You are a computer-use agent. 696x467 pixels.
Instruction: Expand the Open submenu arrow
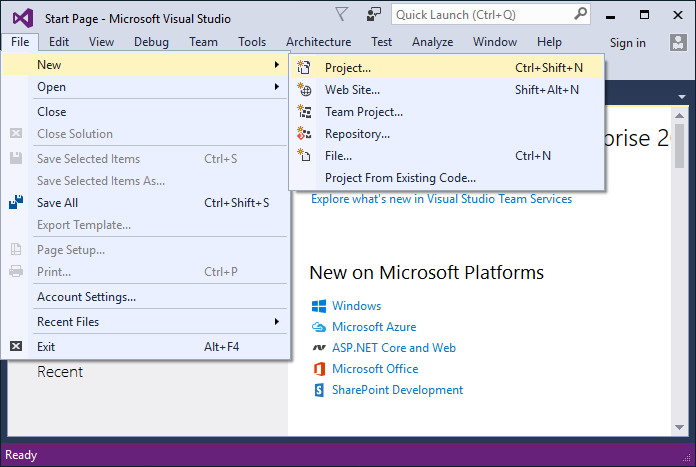(277, 87)
